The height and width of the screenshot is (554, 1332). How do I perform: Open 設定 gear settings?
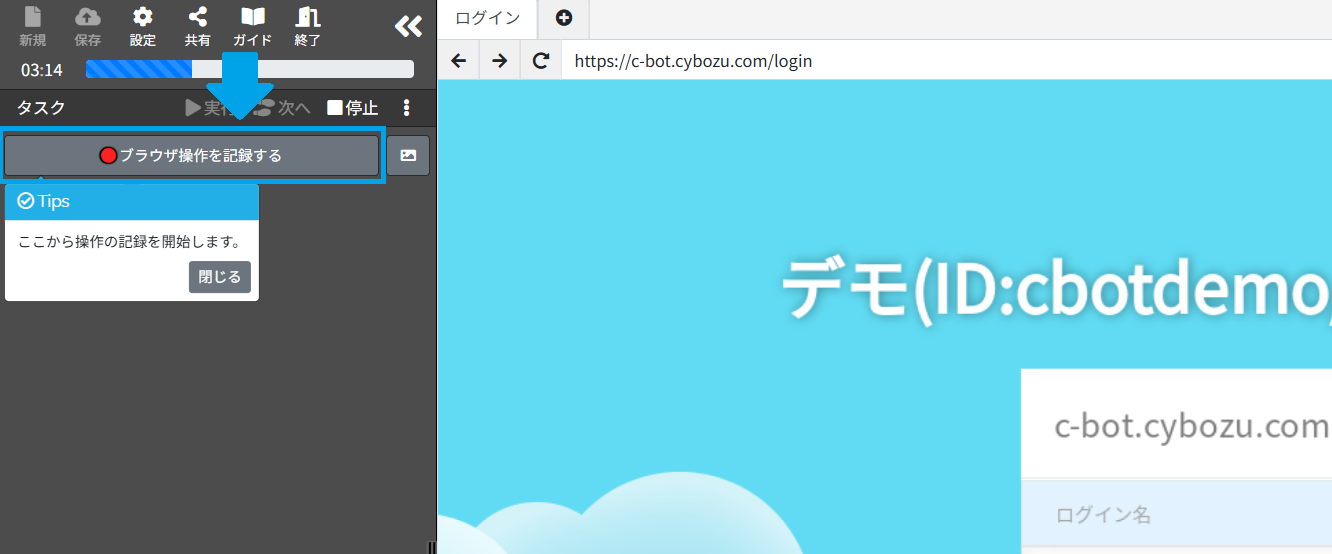click(x=143, y=27)
